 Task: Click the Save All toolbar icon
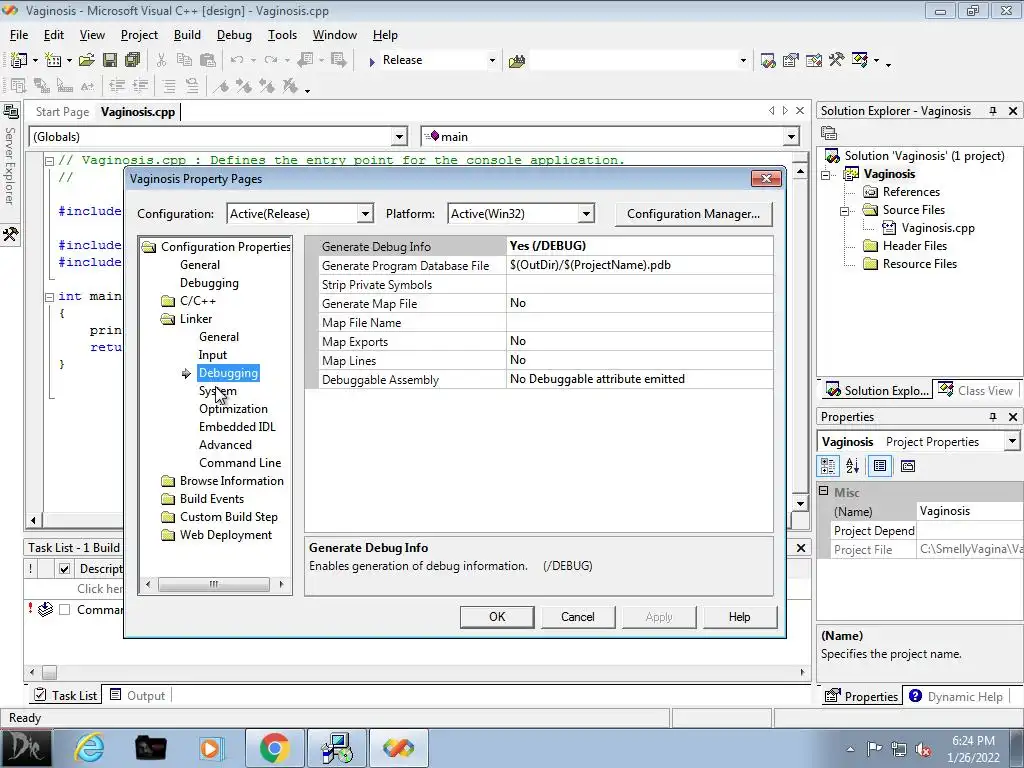point(133,60)
